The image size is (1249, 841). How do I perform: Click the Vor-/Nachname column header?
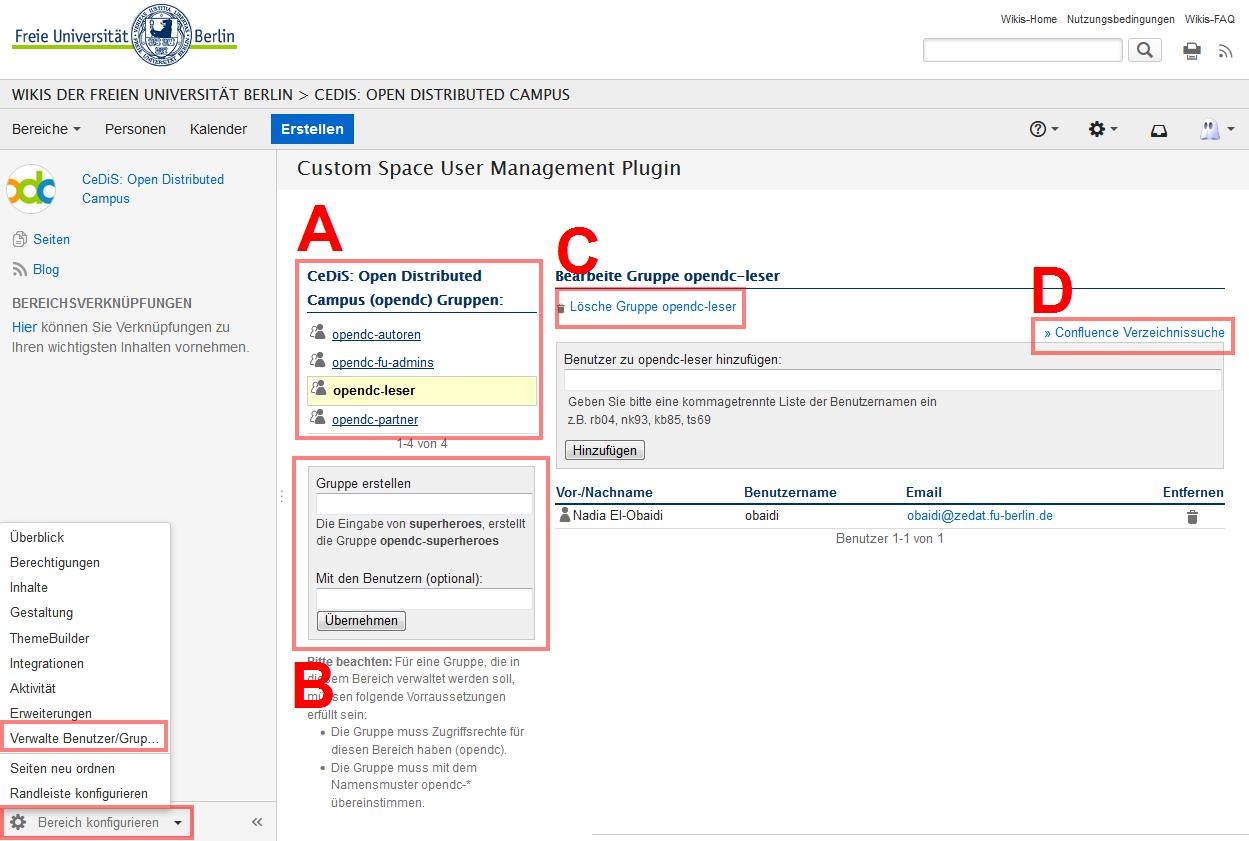604,492
